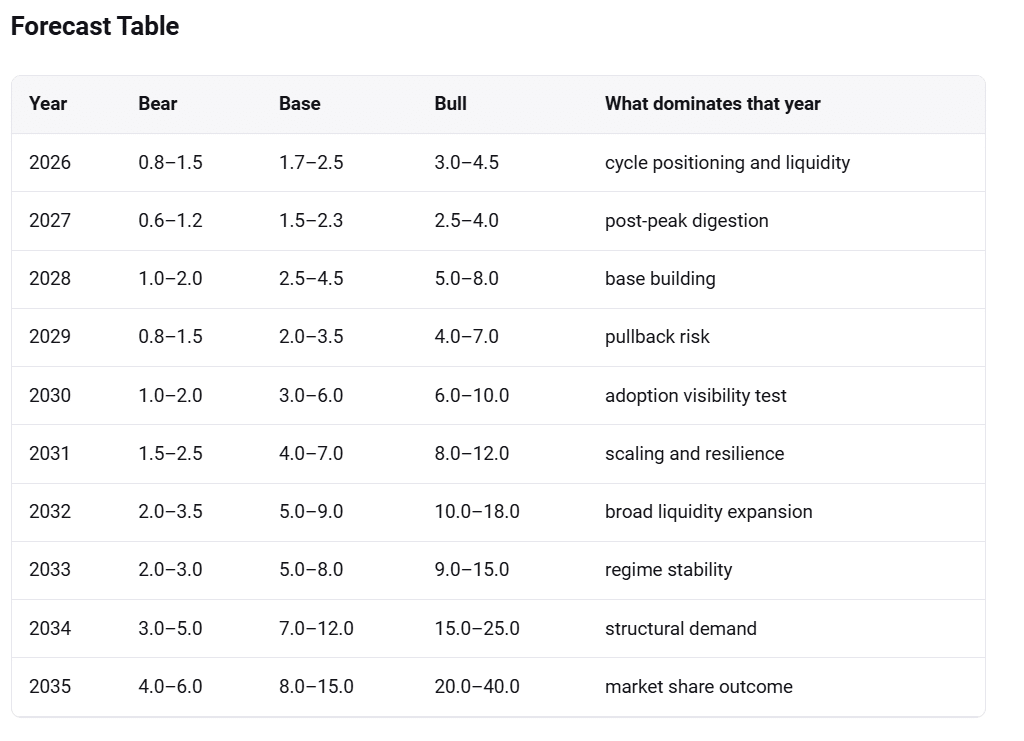Click the 2028 Base value 2.5–4.5
This screenshot has height=741, width=1024.
click(x=311, y=279)
